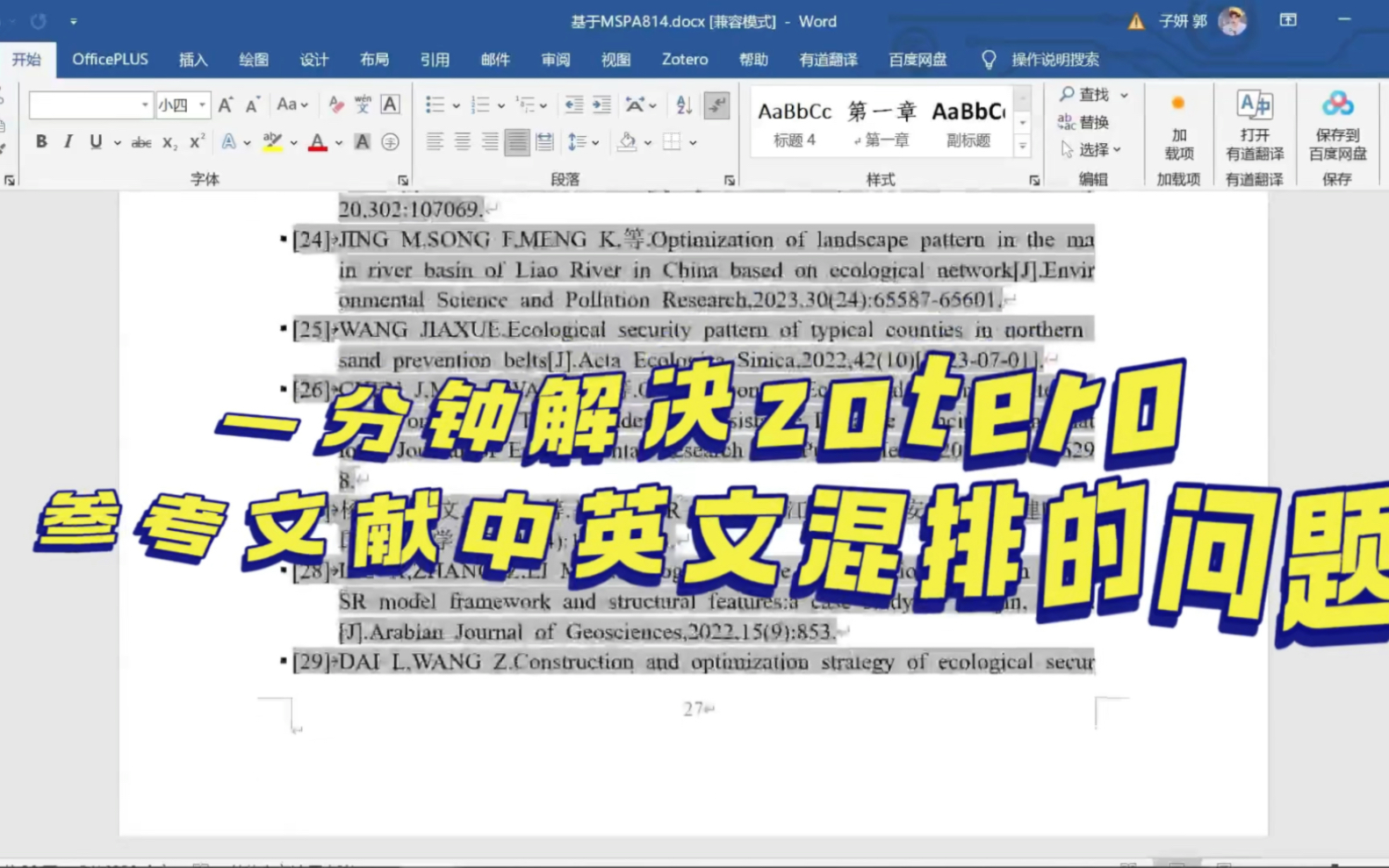Open the 插入 tab
This screenshot has height=868, width=1389.
click(193, 60)
